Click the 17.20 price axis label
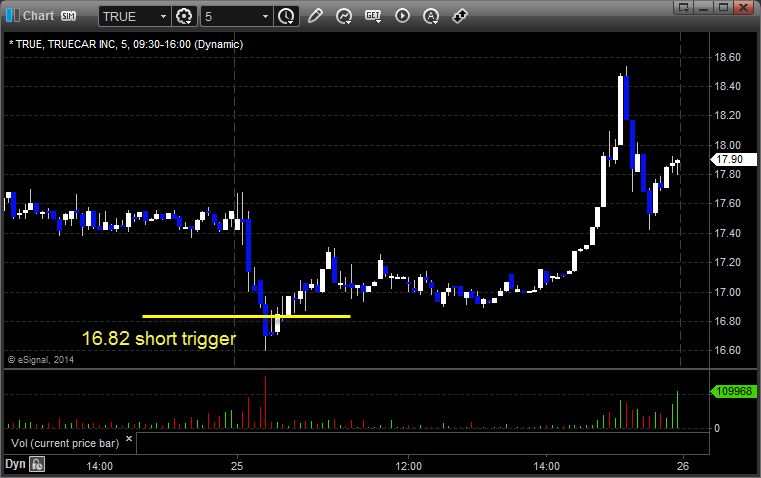The image size is (761, 478). coord(728,262)
